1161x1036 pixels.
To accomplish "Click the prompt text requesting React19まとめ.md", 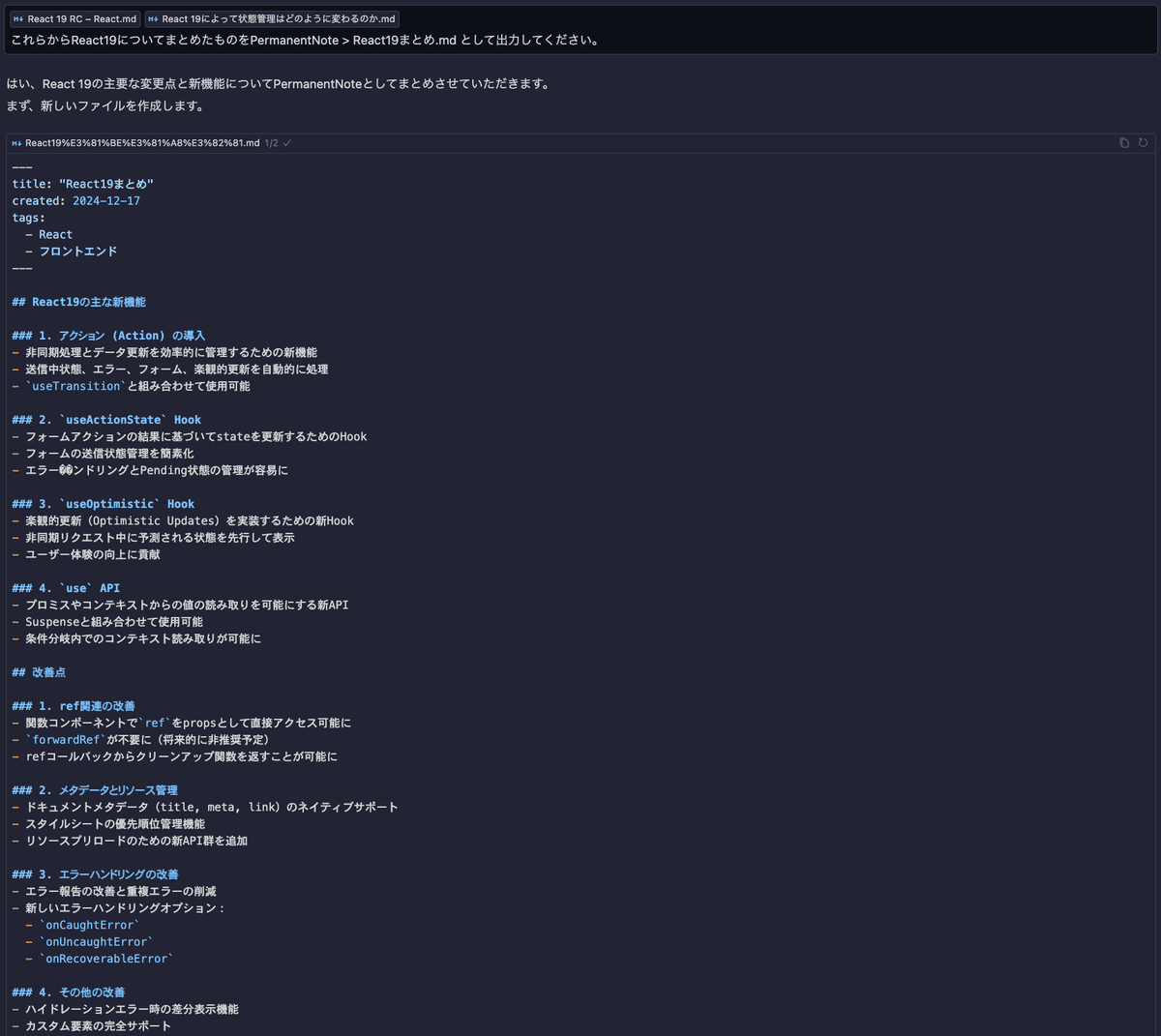I will (x=305, y=41).
